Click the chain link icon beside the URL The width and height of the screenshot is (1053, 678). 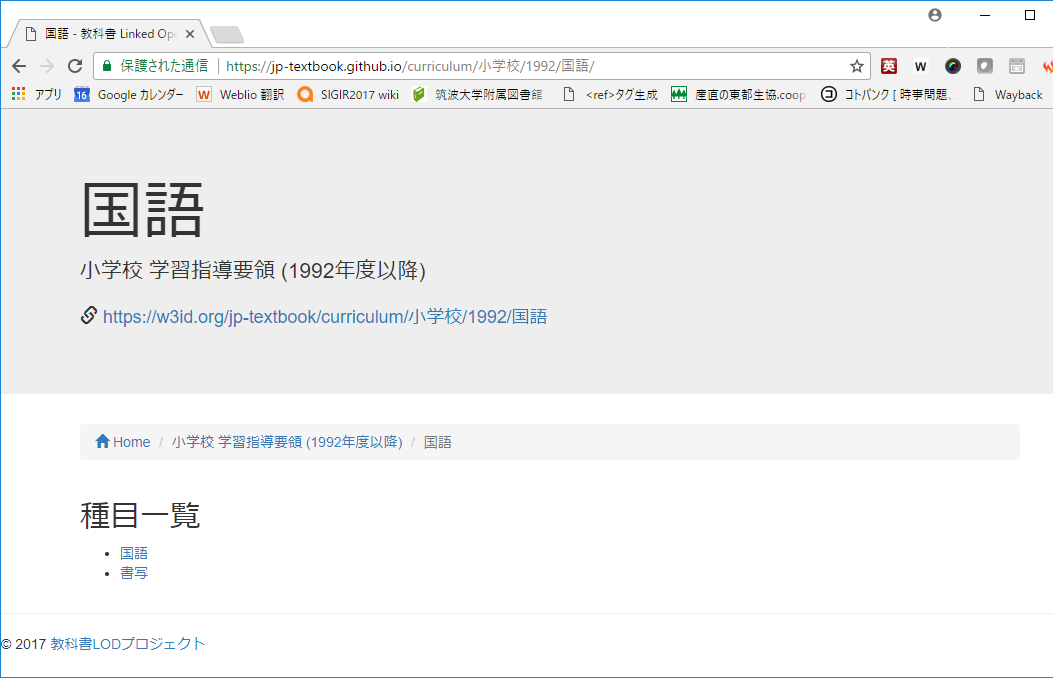(x=87, y=315)
